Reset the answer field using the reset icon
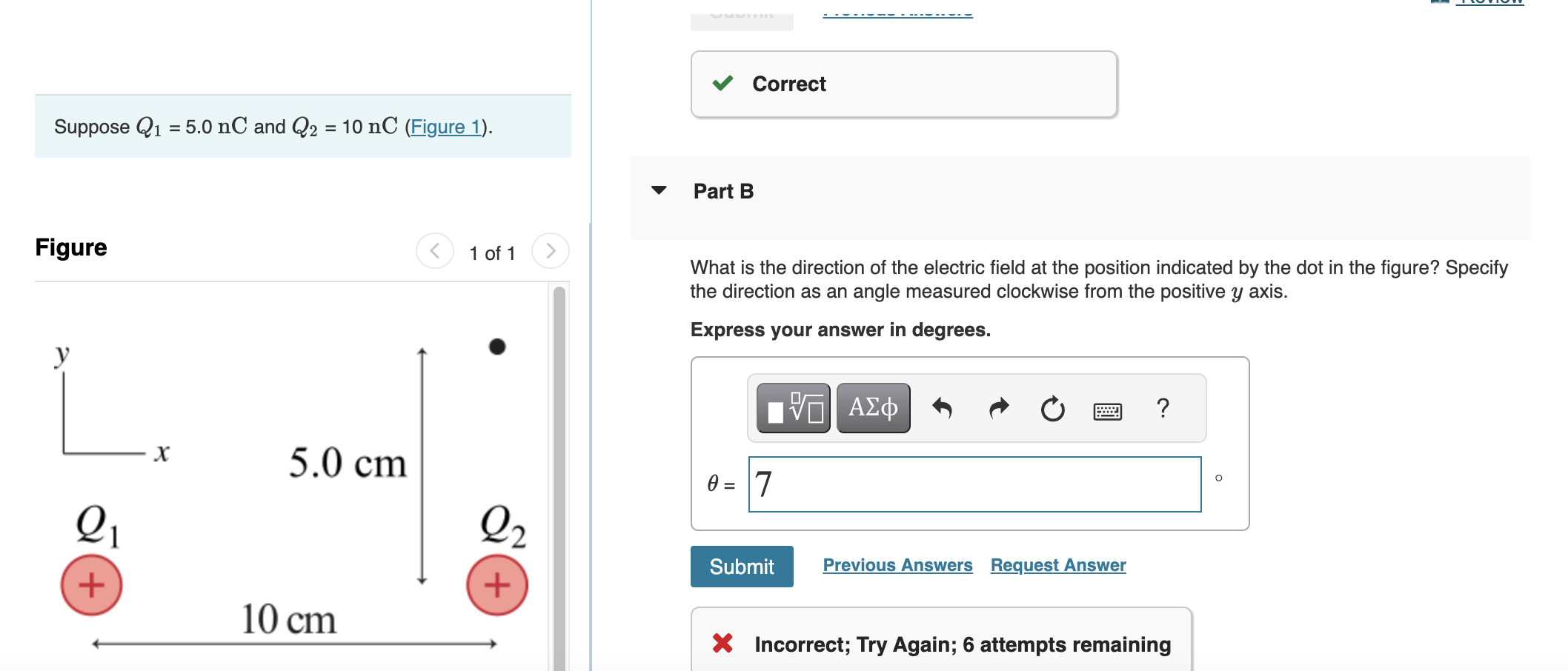 [1053, 408]
